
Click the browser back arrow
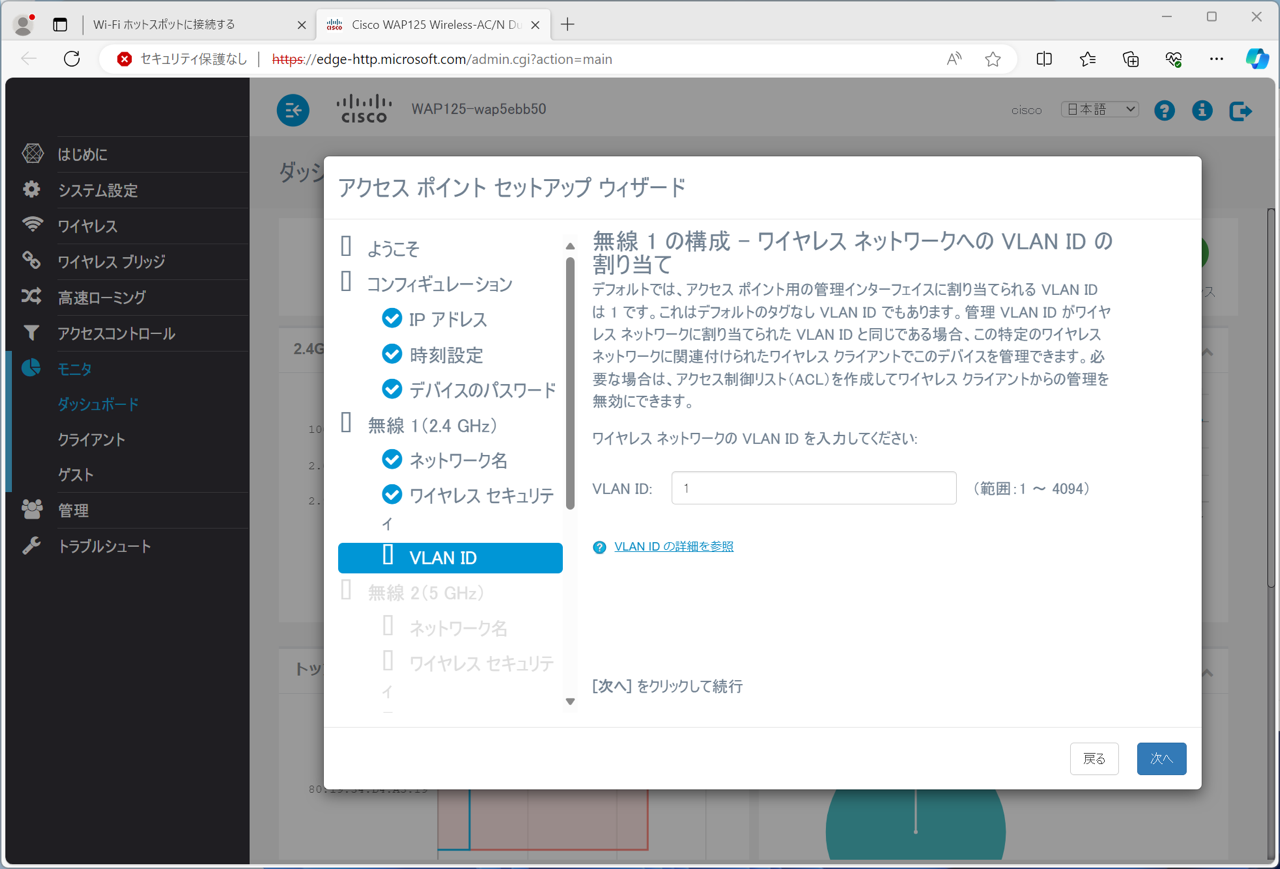29,59
